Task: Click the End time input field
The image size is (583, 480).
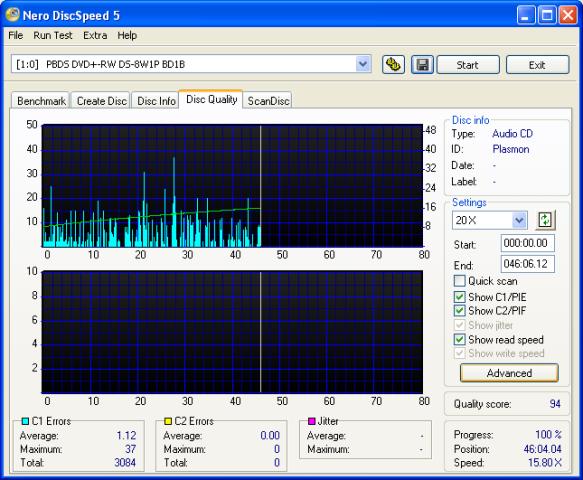Action: pos(527,264)
